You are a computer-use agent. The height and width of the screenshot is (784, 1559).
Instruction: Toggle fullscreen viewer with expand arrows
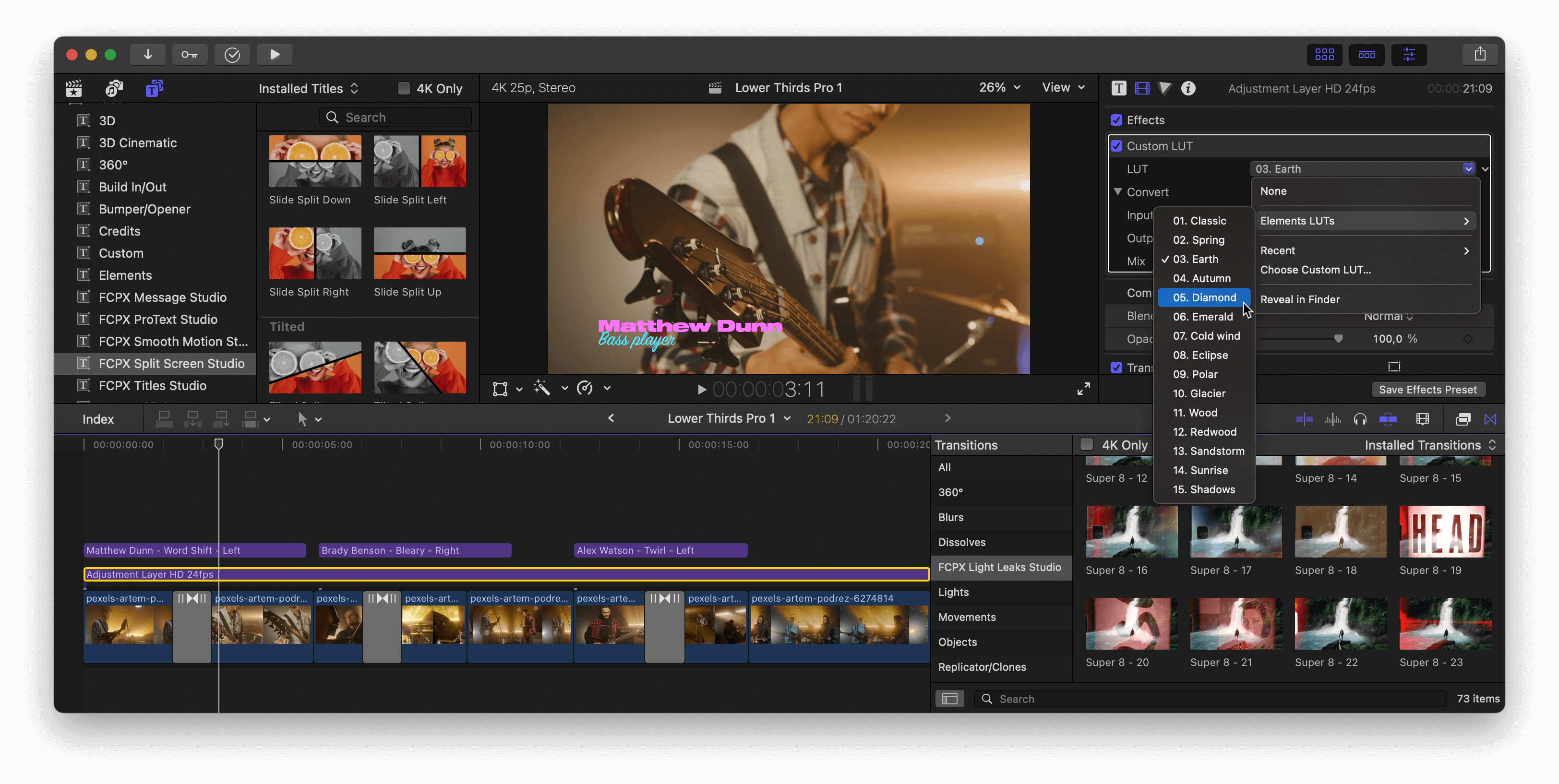tap(1083, 389)
